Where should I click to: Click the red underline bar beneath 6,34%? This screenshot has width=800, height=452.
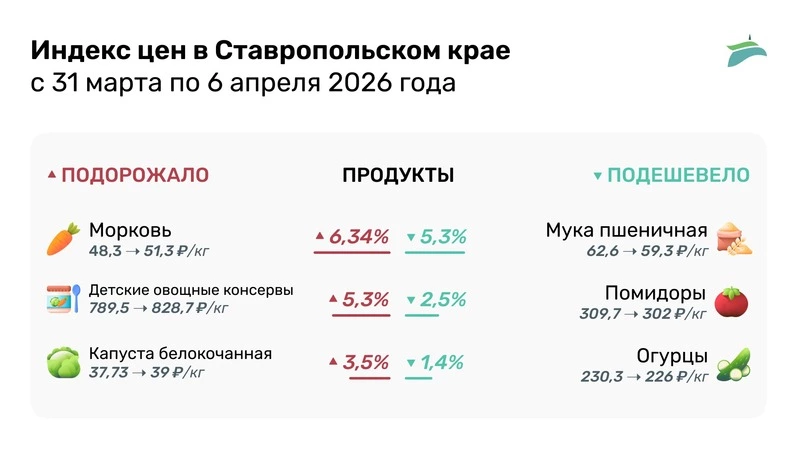point(351,253)
